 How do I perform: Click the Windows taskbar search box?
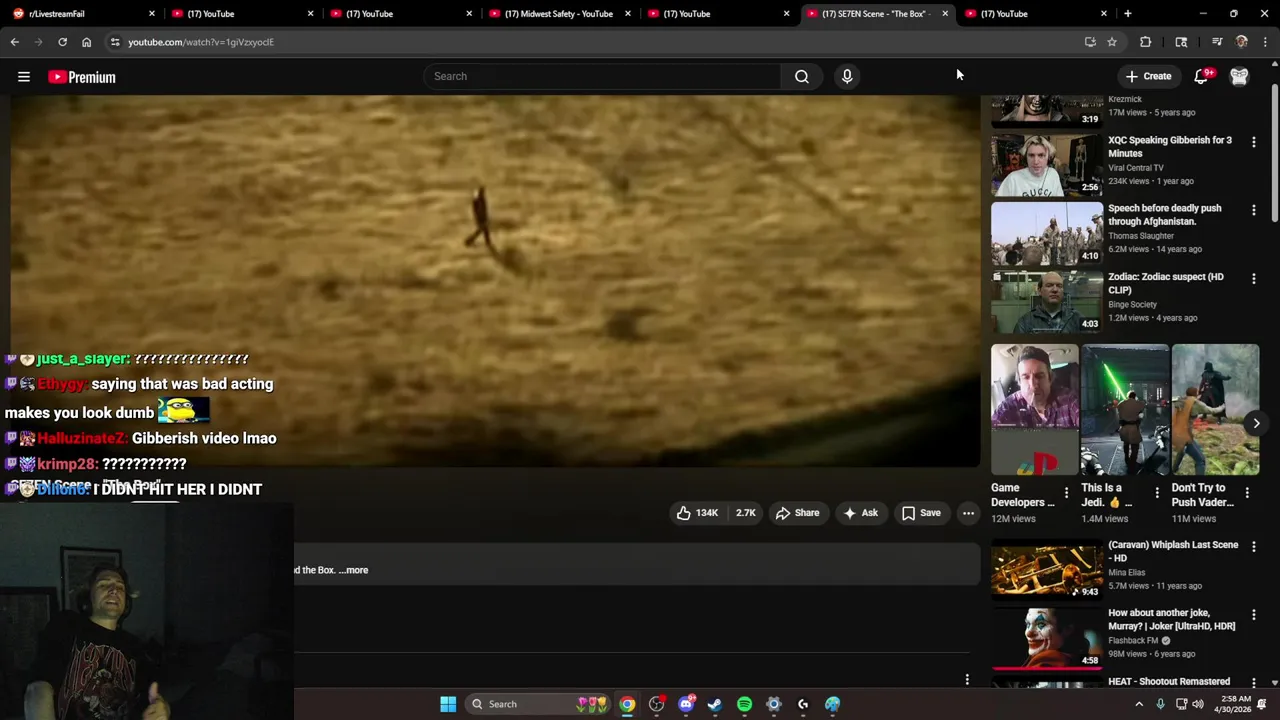pos(539,704)
